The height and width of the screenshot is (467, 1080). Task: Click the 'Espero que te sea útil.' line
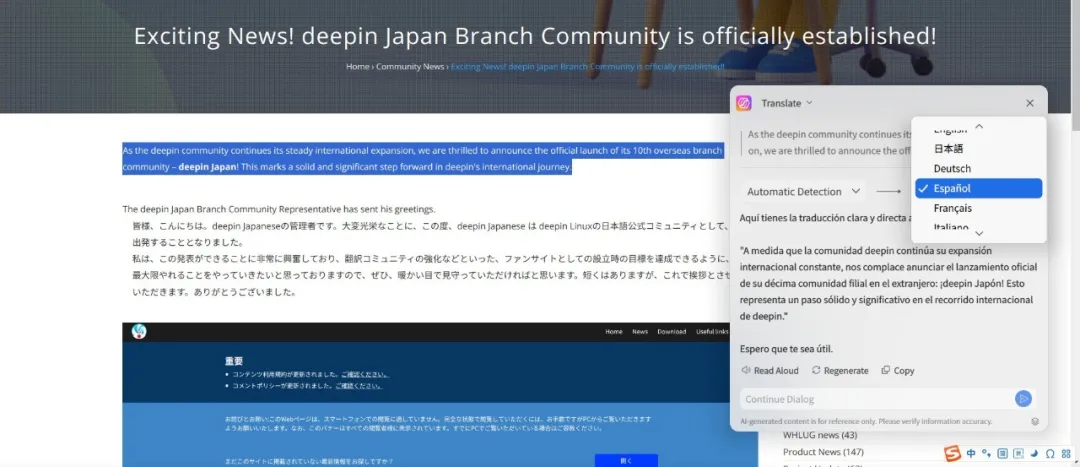[x=786, y=349]
